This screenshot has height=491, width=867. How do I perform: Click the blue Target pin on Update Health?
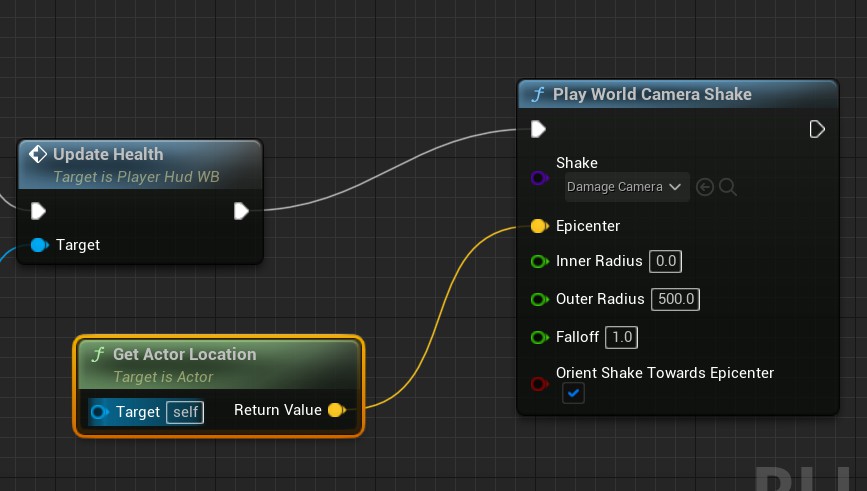39,245
